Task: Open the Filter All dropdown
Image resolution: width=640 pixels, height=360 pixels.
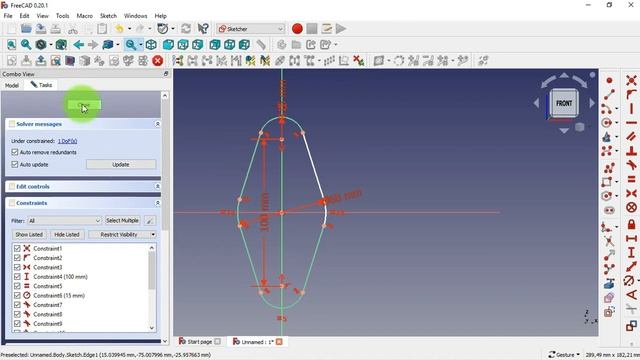Action: [64, 220]
